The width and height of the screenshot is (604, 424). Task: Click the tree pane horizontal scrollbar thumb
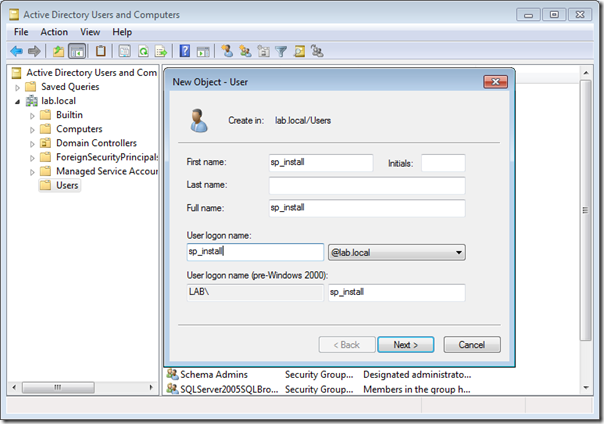58,387
